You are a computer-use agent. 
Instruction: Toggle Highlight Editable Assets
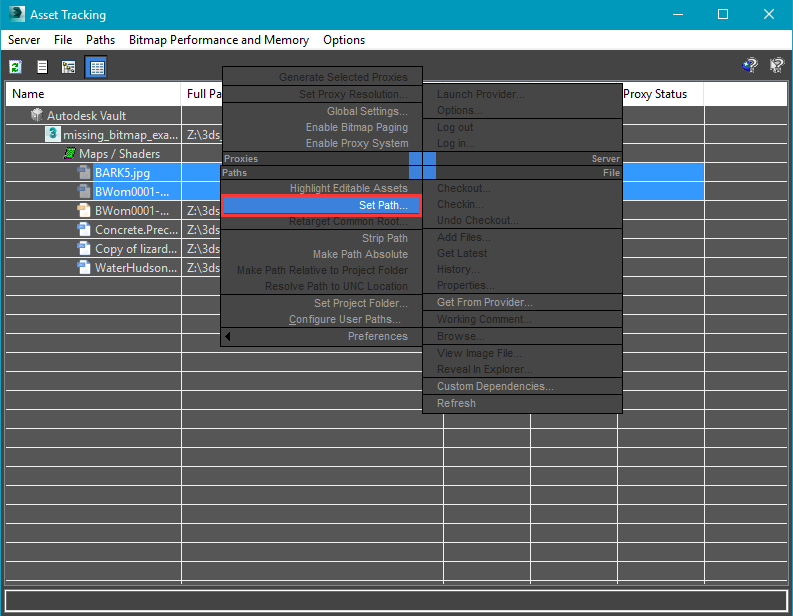coord(348,188)
